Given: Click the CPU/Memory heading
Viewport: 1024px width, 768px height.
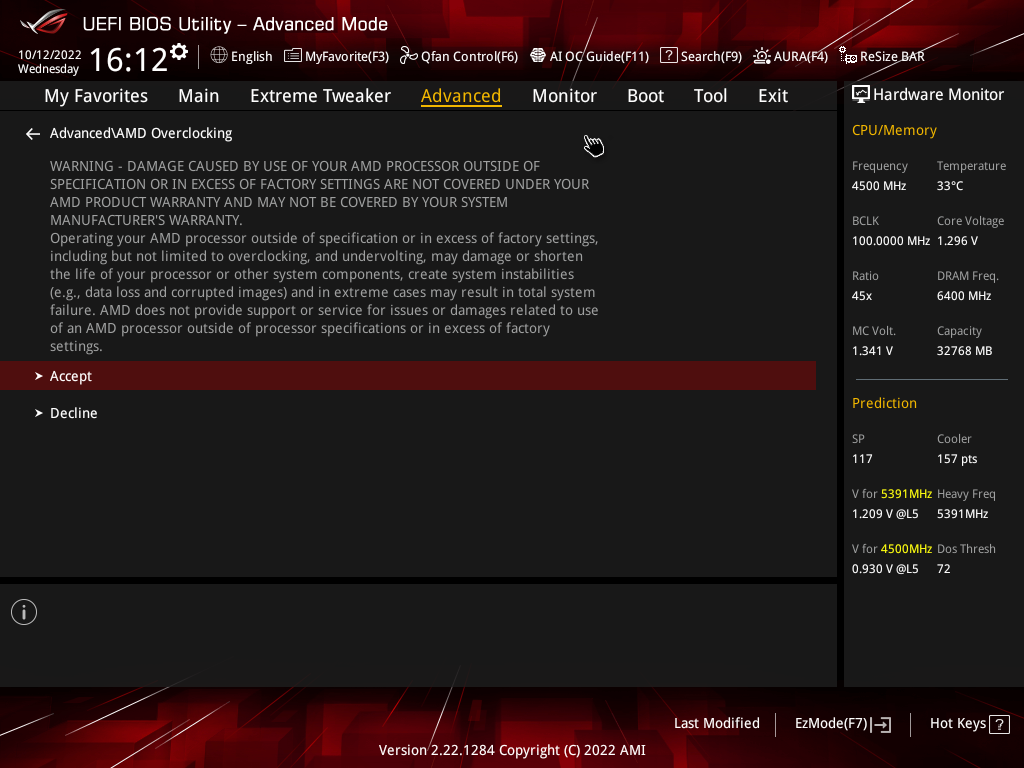Looking at the screenshot, I should pyautogui.click(x=894, y=131).
